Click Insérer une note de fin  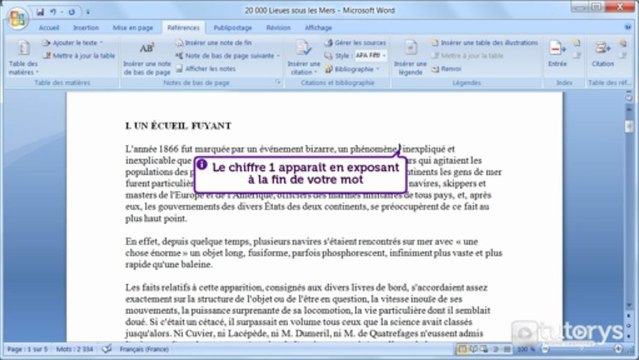tap(214, 43)
